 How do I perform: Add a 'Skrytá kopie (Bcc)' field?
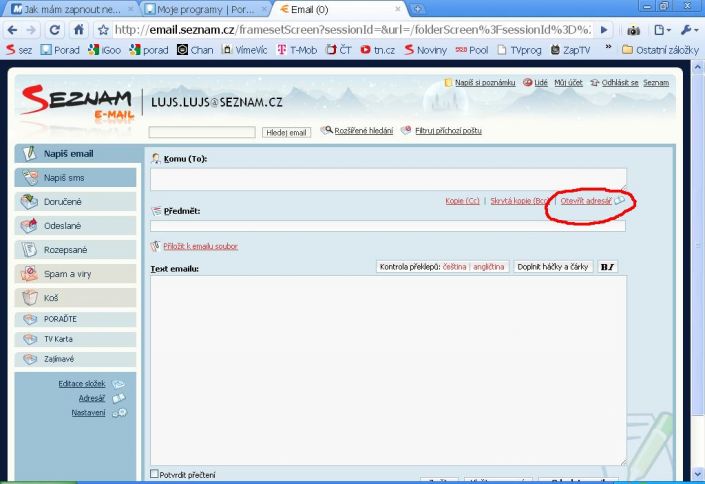(519, 201)
